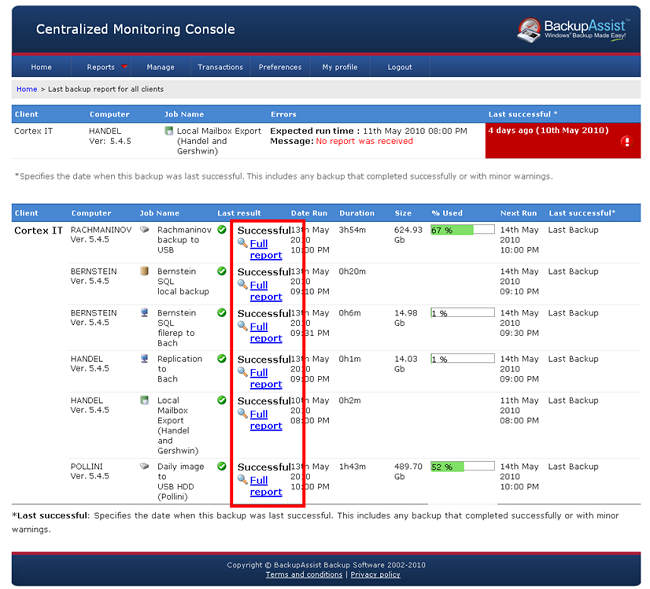Click the 'No report was received' message
Screen dimensions: 650x589
[x=364, y=141]
